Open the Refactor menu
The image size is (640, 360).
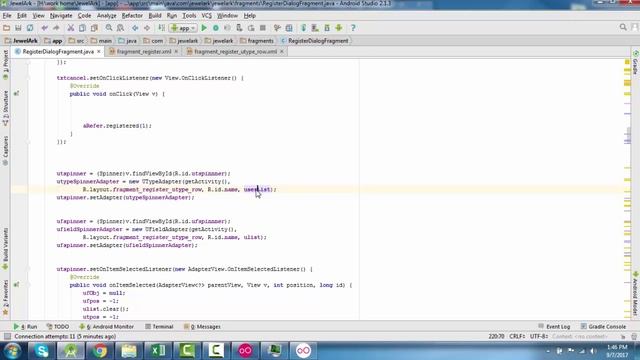[132, 16]
